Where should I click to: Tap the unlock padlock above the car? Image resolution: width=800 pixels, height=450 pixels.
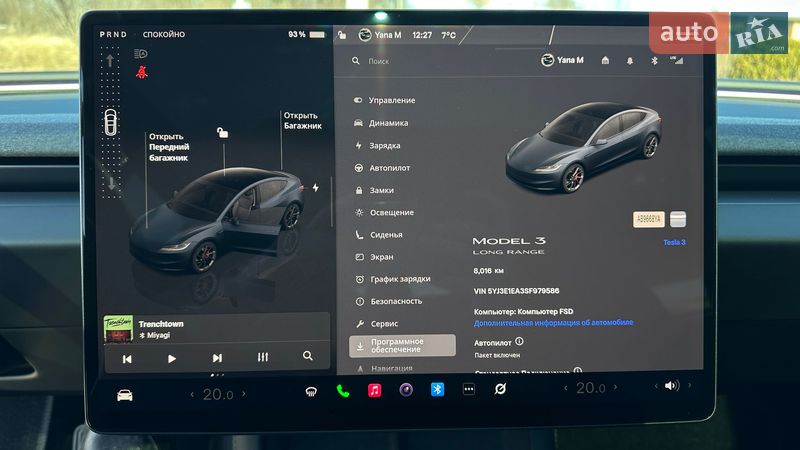(x=222, y=133)
